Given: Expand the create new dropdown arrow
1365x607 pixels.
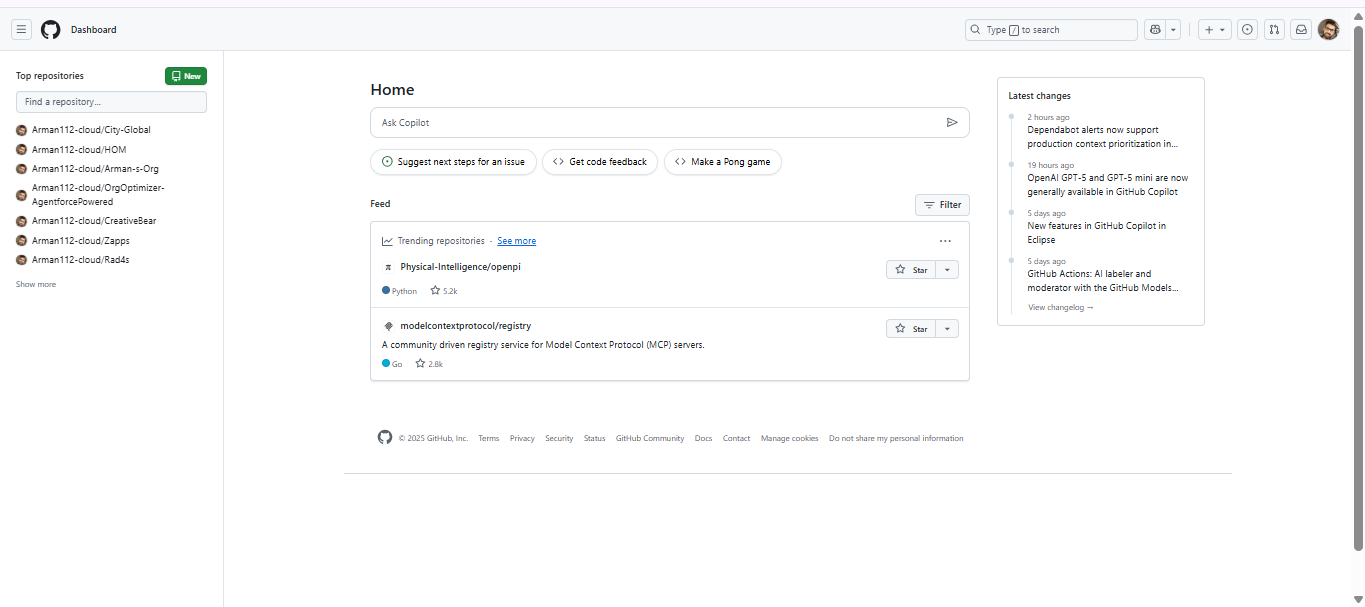Looking at the screenshot, I should tap(1222, 29).
